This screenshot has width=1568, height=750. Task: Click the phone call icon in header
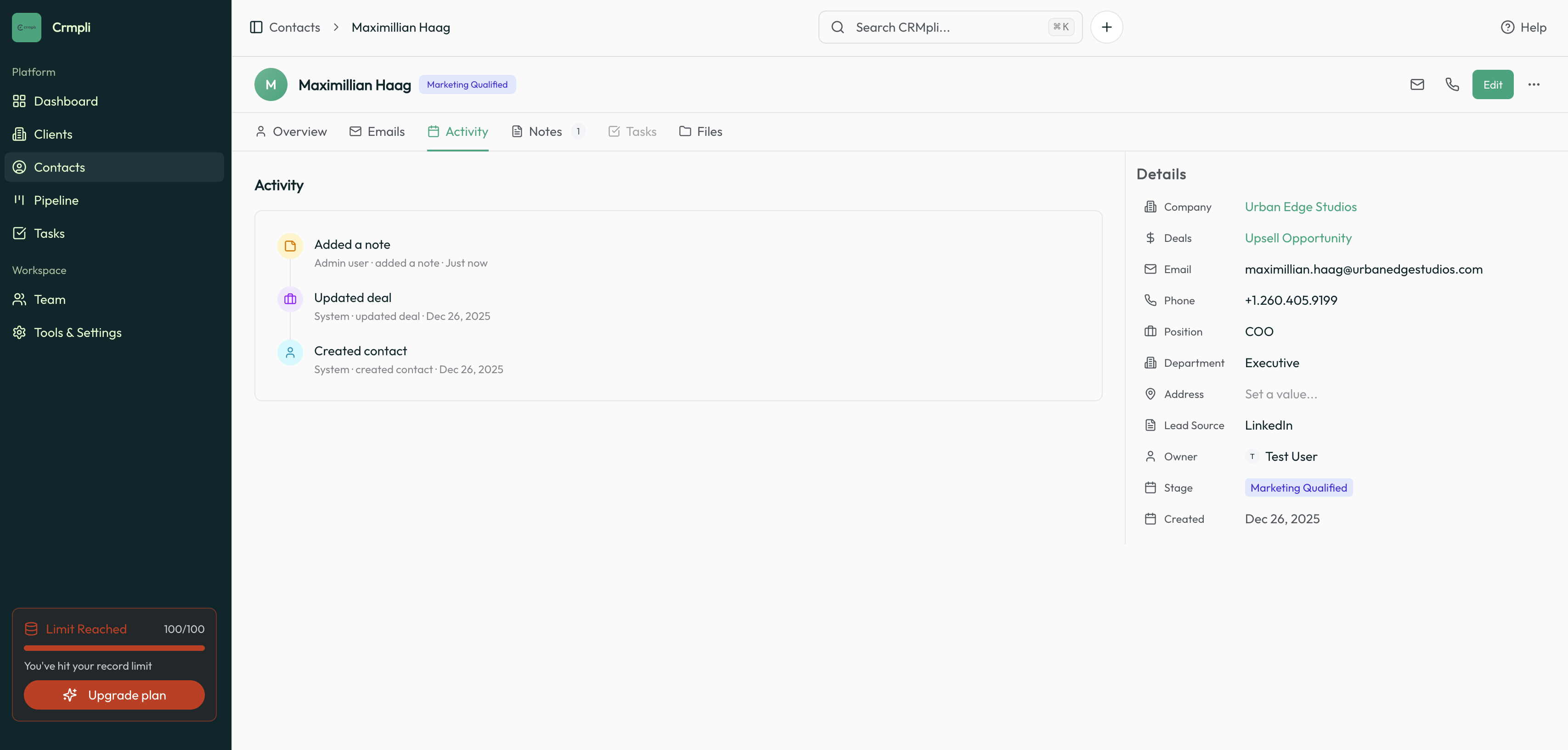coord(1452,84)
